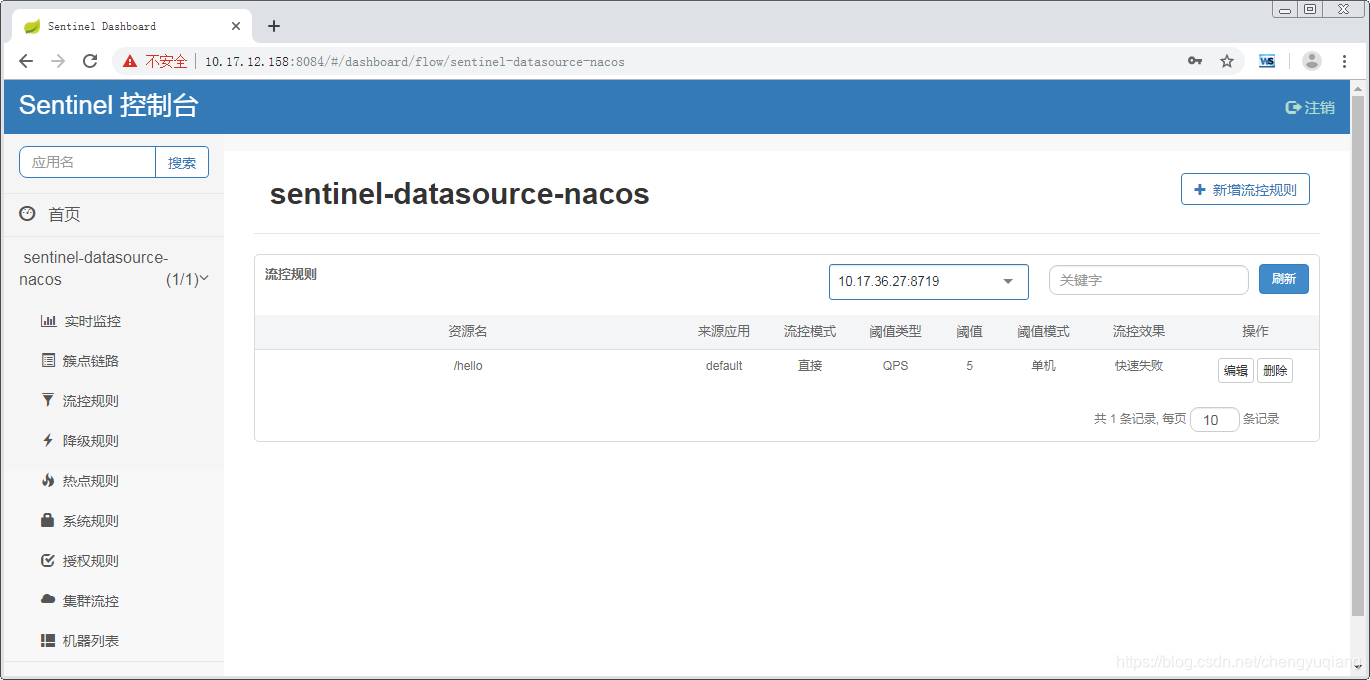This screenshot has height=680, width=1370.
Task: Click the insecure warning triangle icon
Action: coord(130,61)
